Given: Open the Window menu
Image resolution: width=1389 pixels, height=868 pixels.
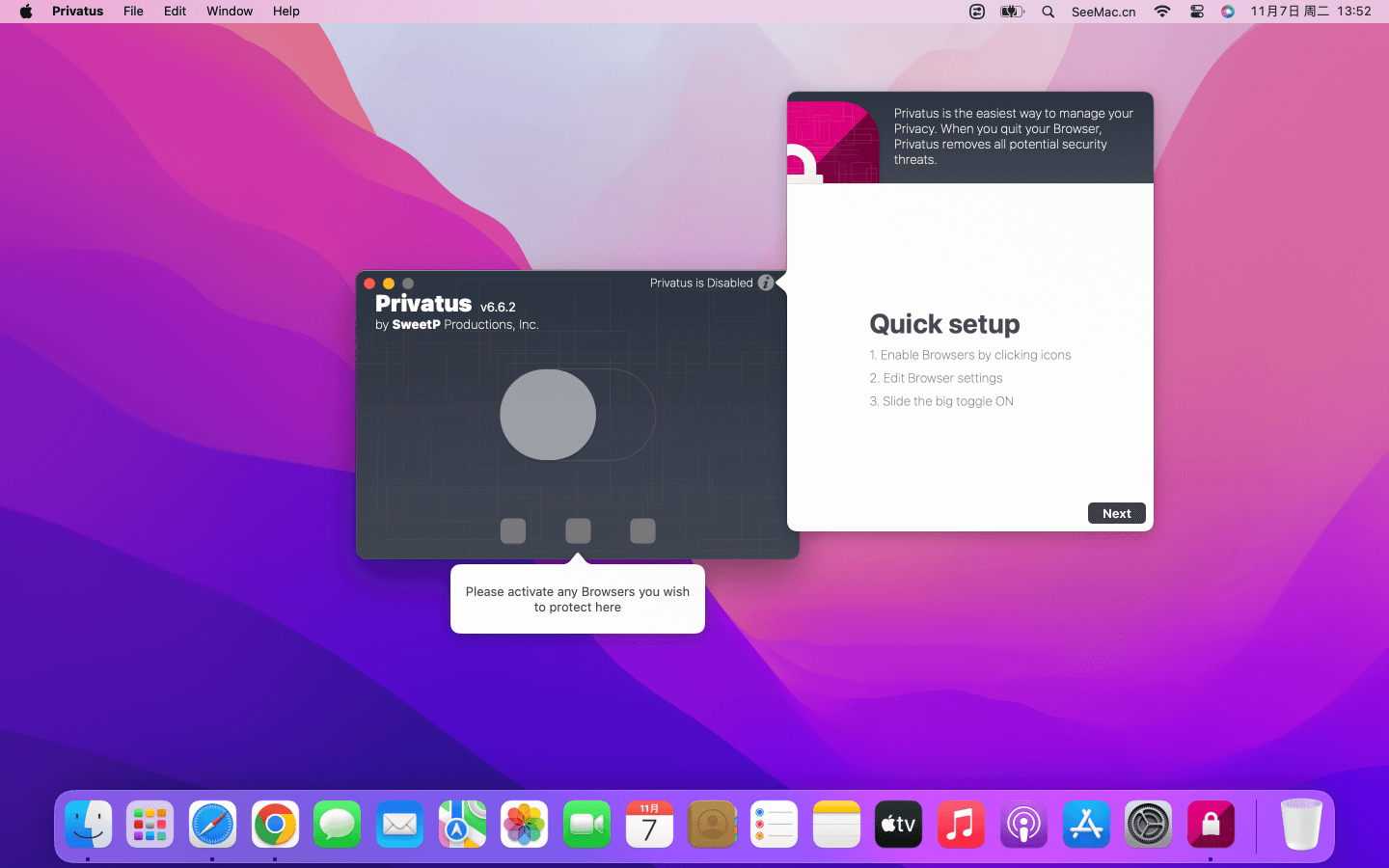Looking at the screenshot, I should coord(230,12).
